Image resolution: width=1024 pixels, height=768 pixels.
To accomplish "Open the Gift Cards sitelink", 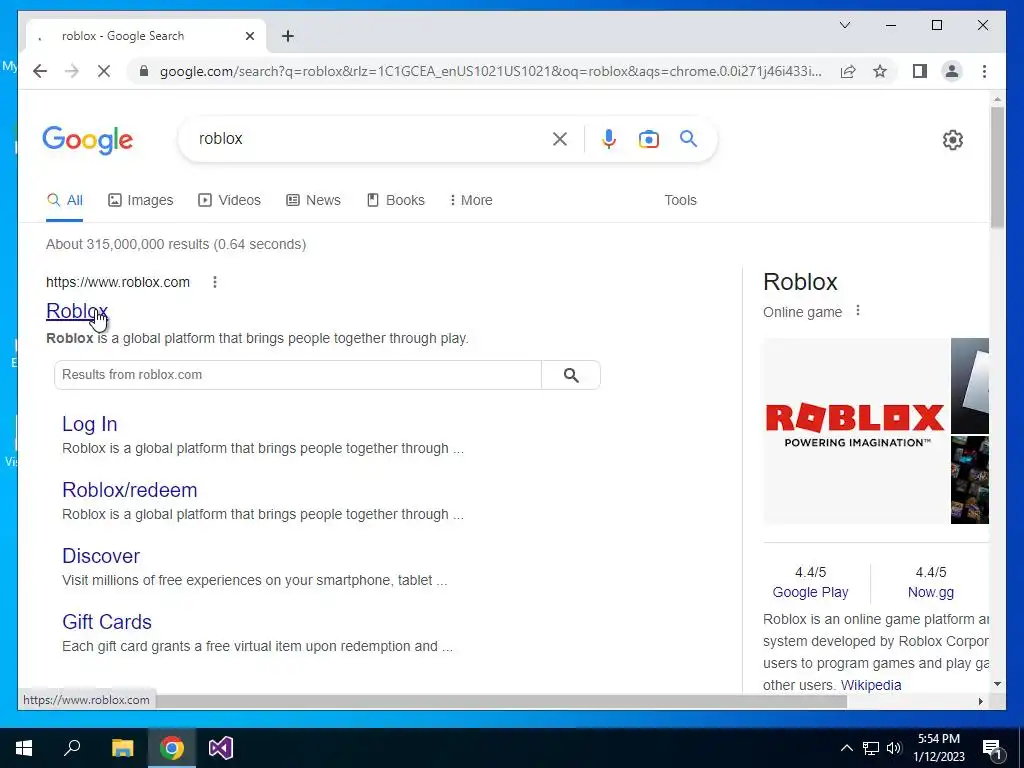I will 106,622.
